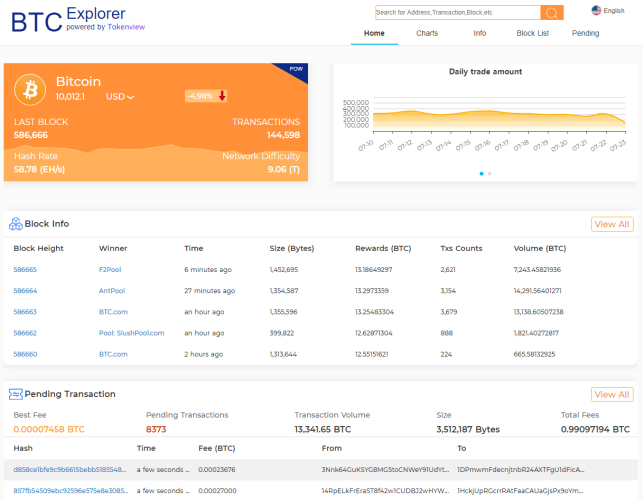
Task: Click the Tokenview powered-by link
Action: click(126, 27)
